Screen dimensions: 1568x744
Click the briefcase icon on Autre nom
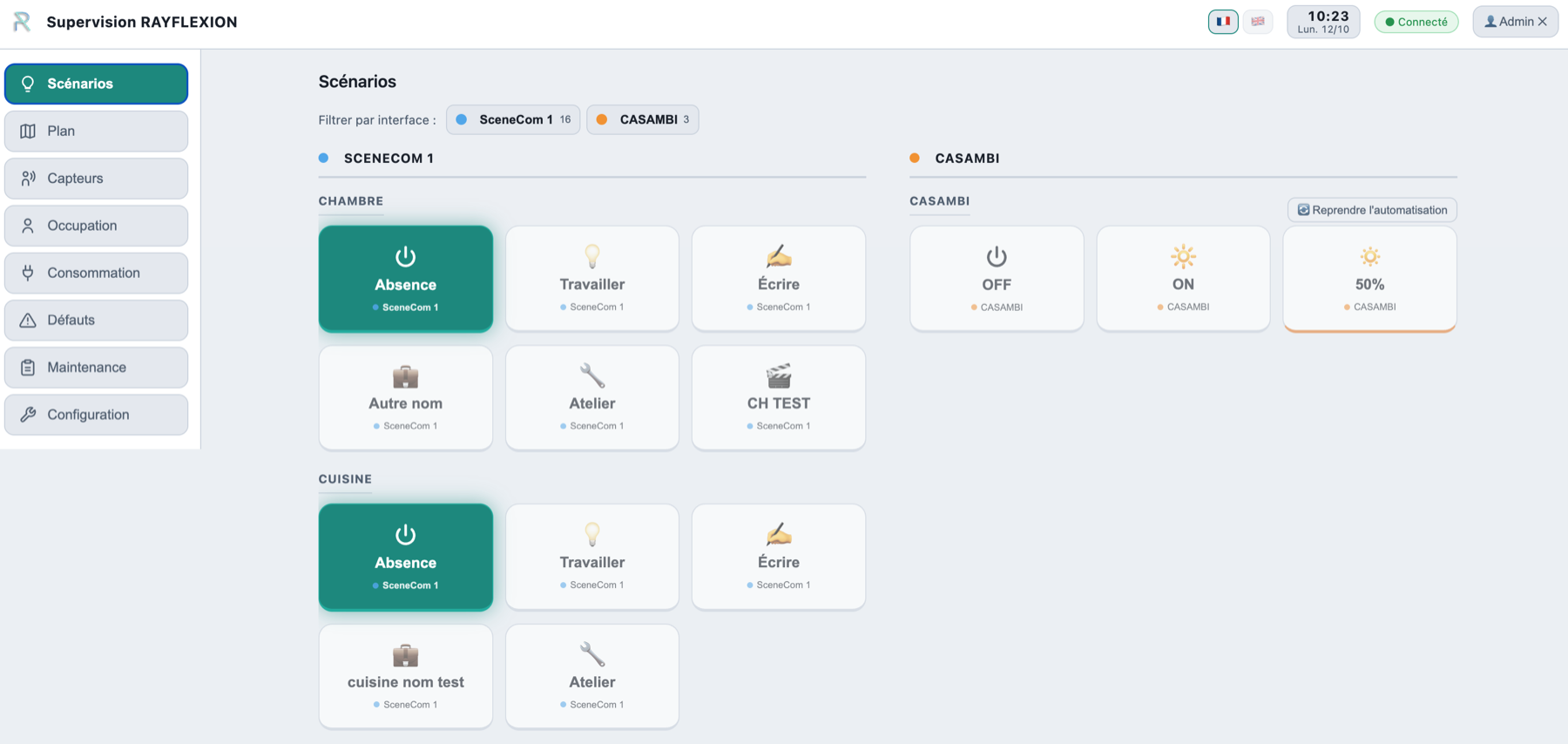405,376
